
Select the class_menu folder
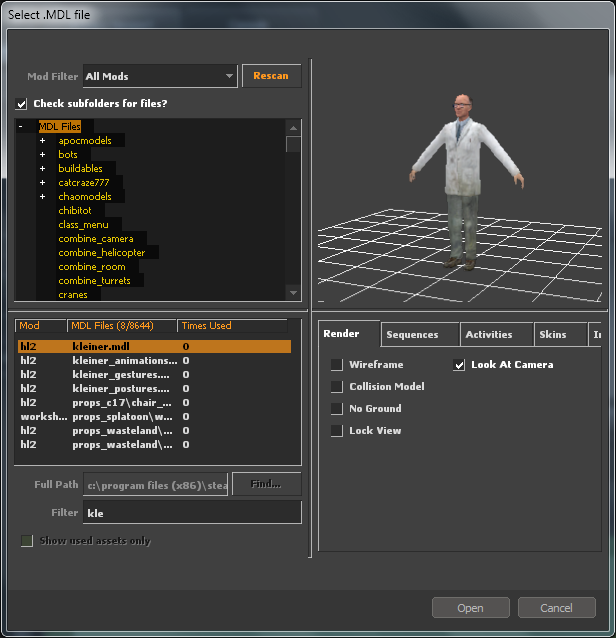click(x=83, y=225)
